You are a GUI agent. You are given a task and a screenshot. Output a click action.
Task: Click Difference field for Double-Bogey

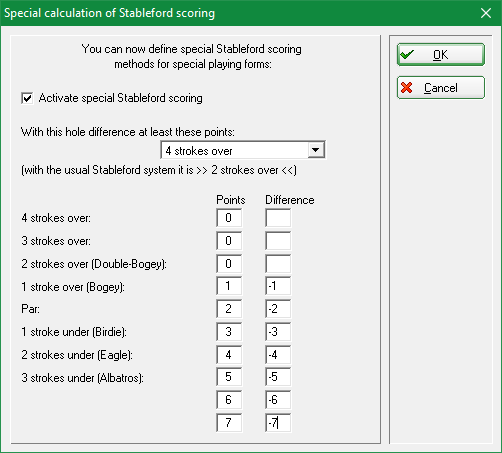(x=278, y=264)
